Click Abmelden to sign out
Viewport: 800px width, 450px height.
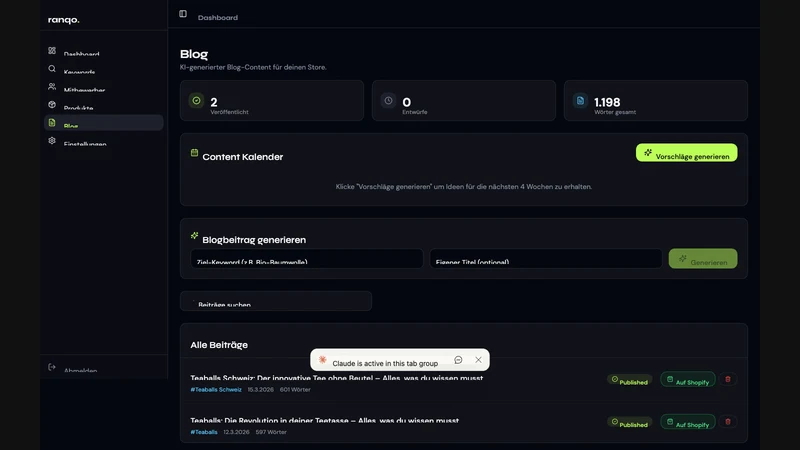coord(80,369)
